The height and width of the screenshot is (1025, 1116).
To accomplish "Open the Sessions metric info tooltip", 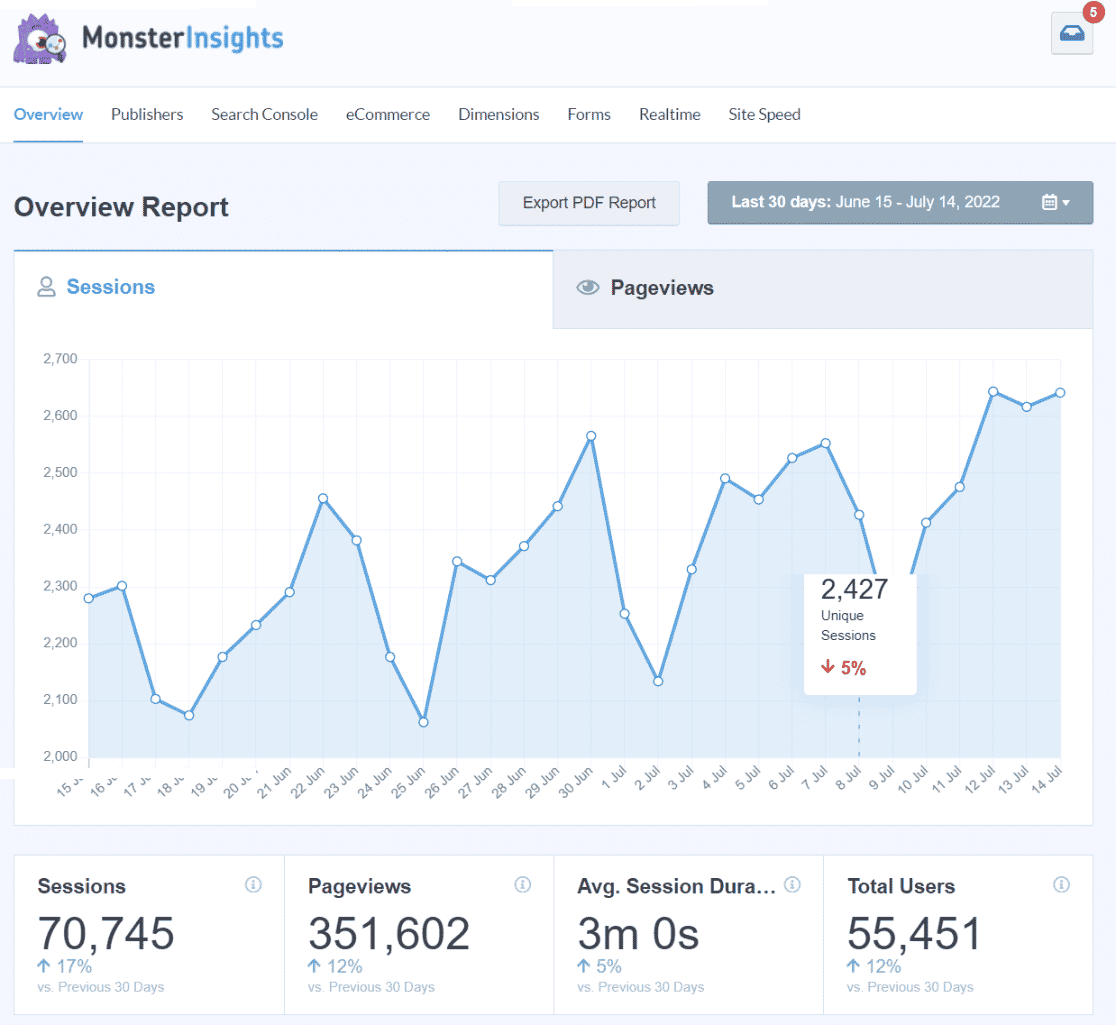I will (x=254, y=885).
